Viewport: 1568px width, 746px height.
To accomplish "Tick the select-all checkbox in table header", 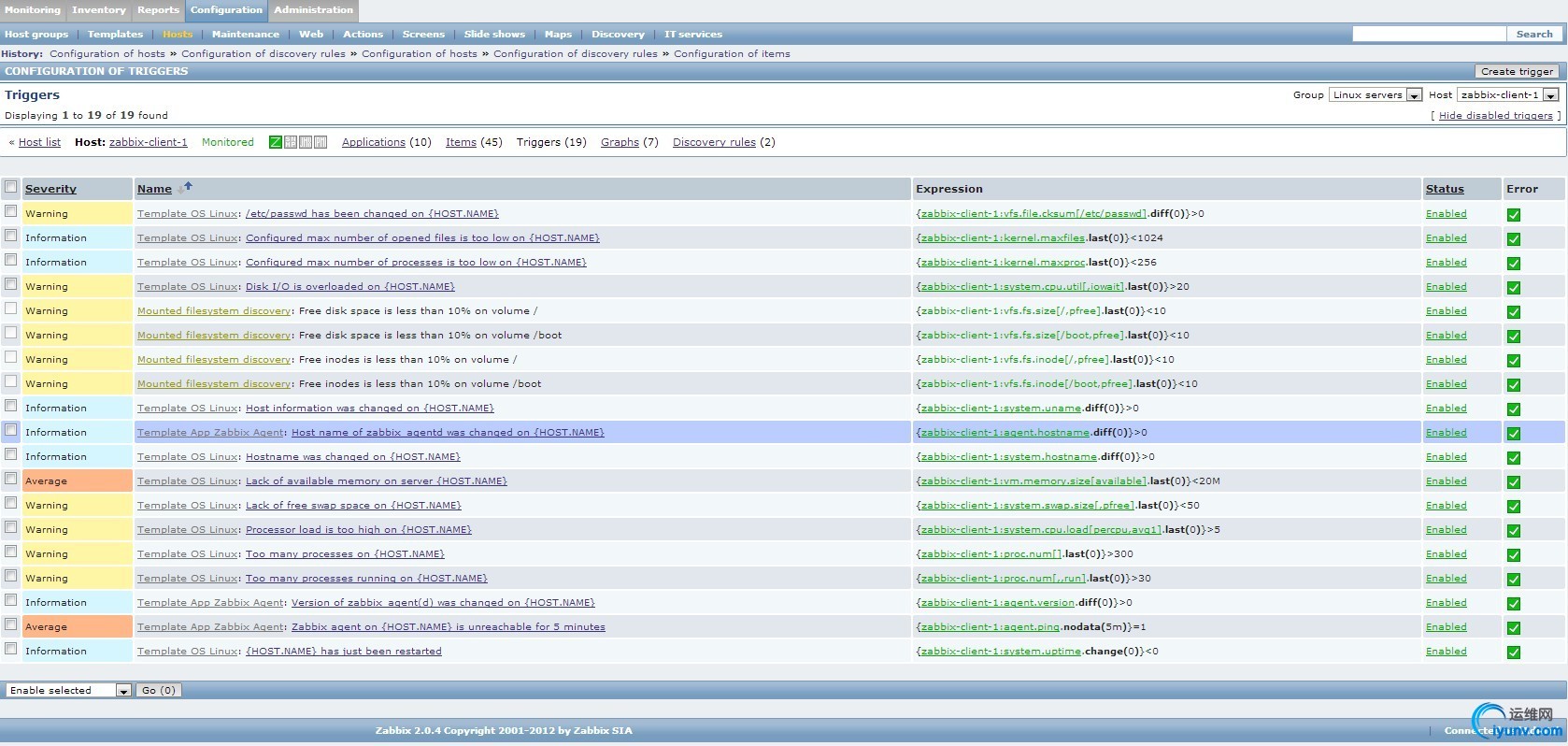I will tap(11, 187).
